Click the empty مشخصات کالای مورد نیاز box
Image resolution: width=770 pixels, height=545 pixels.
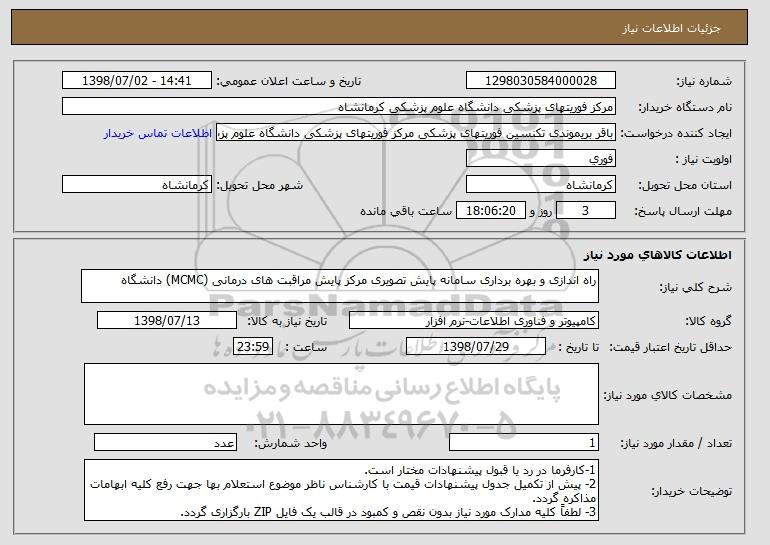click(x=341, y=394)
